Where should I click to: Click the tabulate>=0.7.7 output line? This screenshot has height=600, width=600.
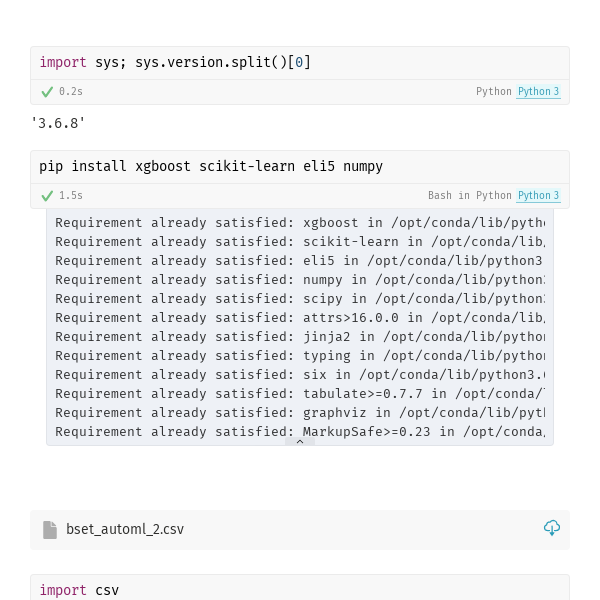pos(300,394)
